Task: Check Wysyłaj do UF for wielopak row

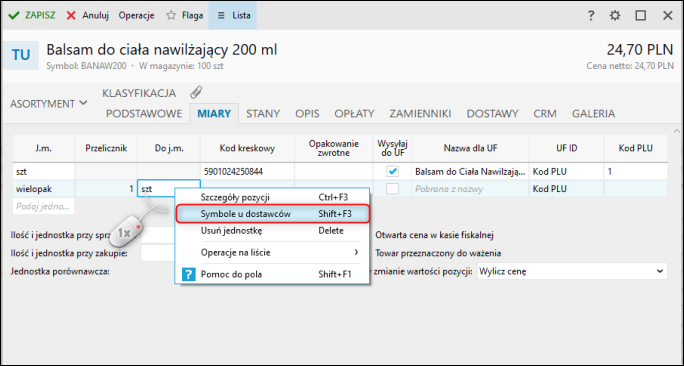Action: [x=392, y=188]
